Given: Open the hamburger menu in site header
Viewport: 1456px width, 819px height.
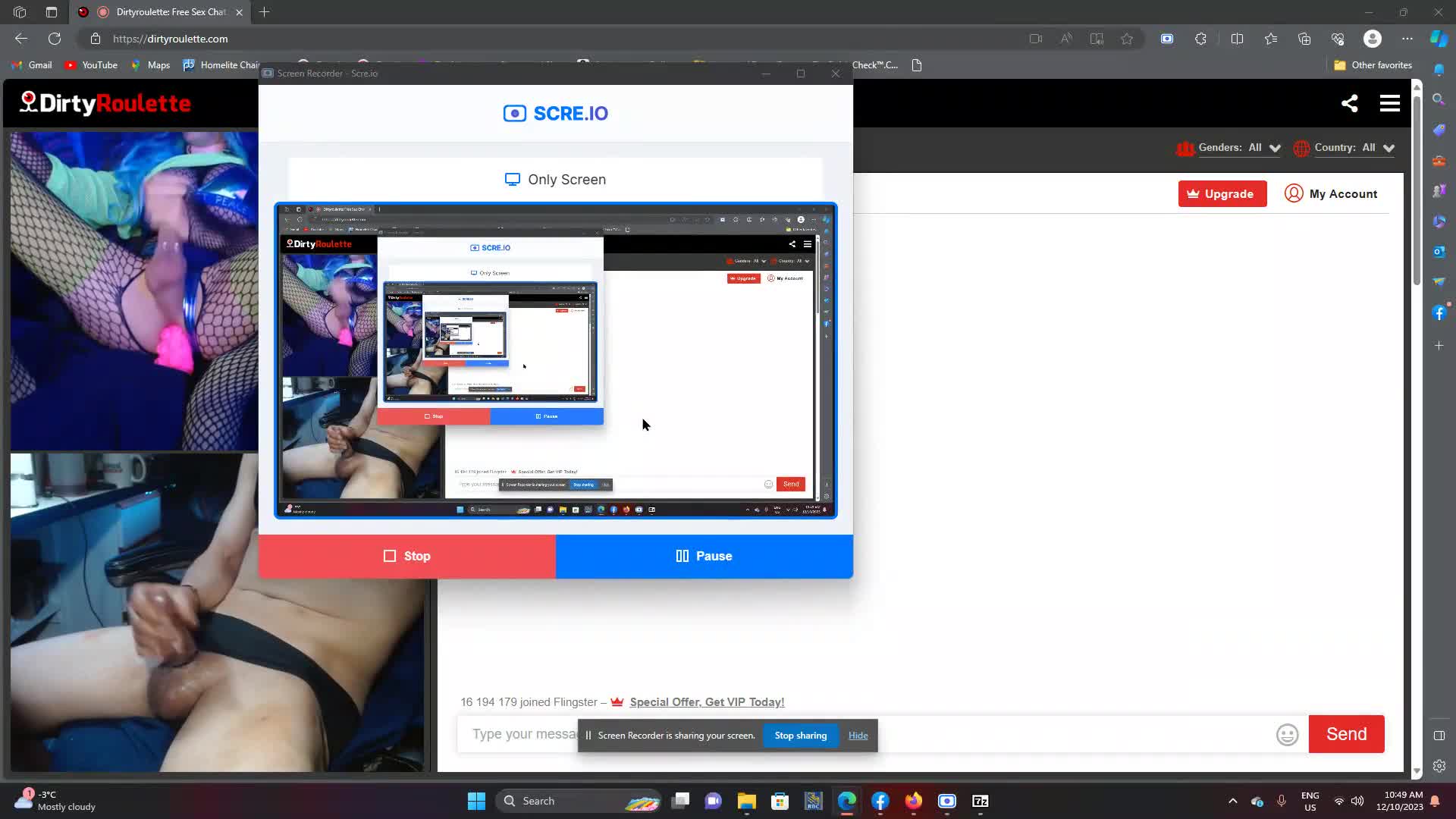Looking at the screenshot, I should click(1389, 103).
